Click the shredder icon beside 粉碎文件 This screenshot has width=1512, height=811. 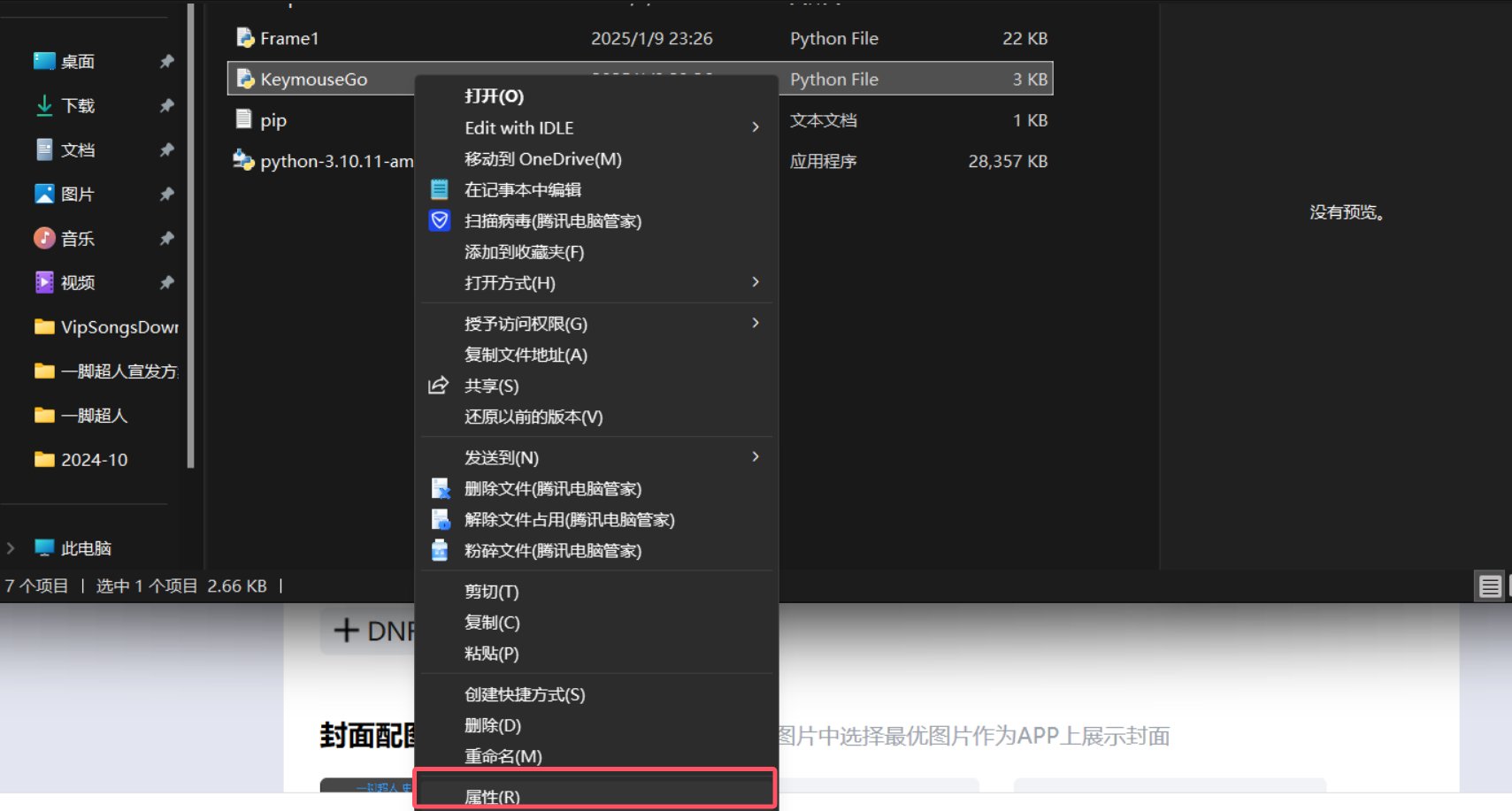click(x=440, y=550)
